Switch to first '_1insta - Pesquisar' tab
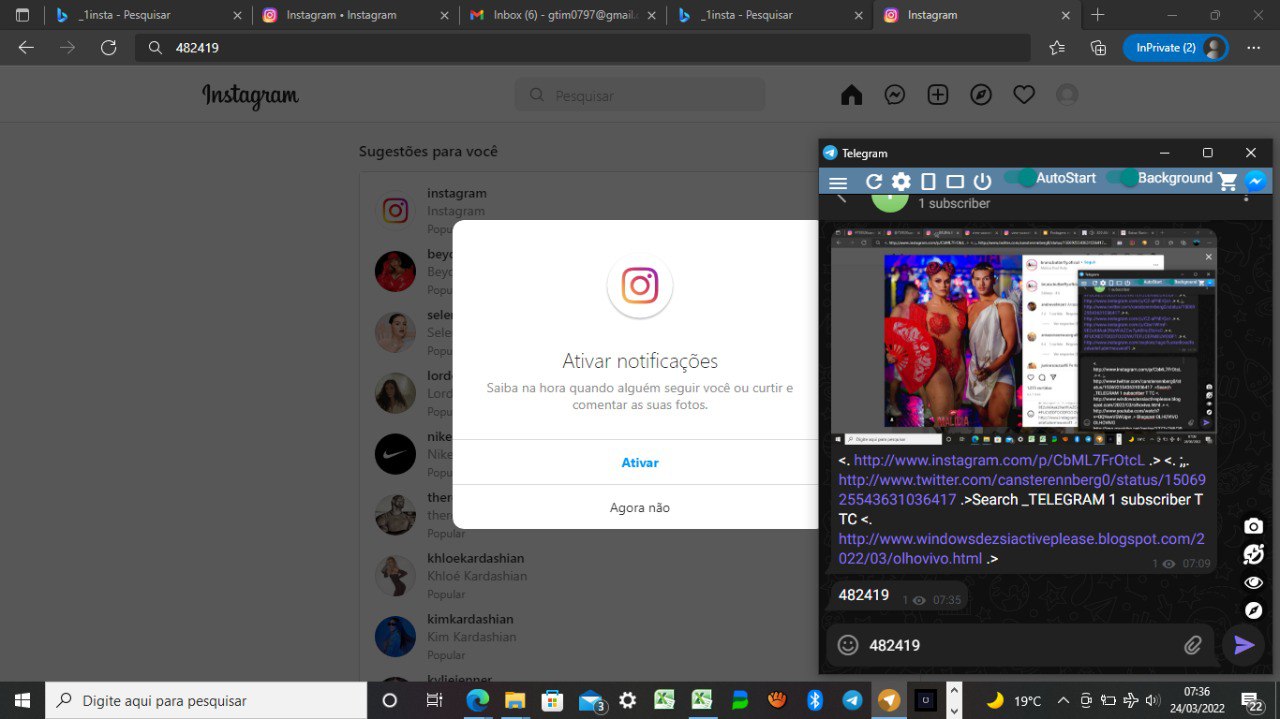The height and width of the screenshot is (719, 1280). pos(148,15)
